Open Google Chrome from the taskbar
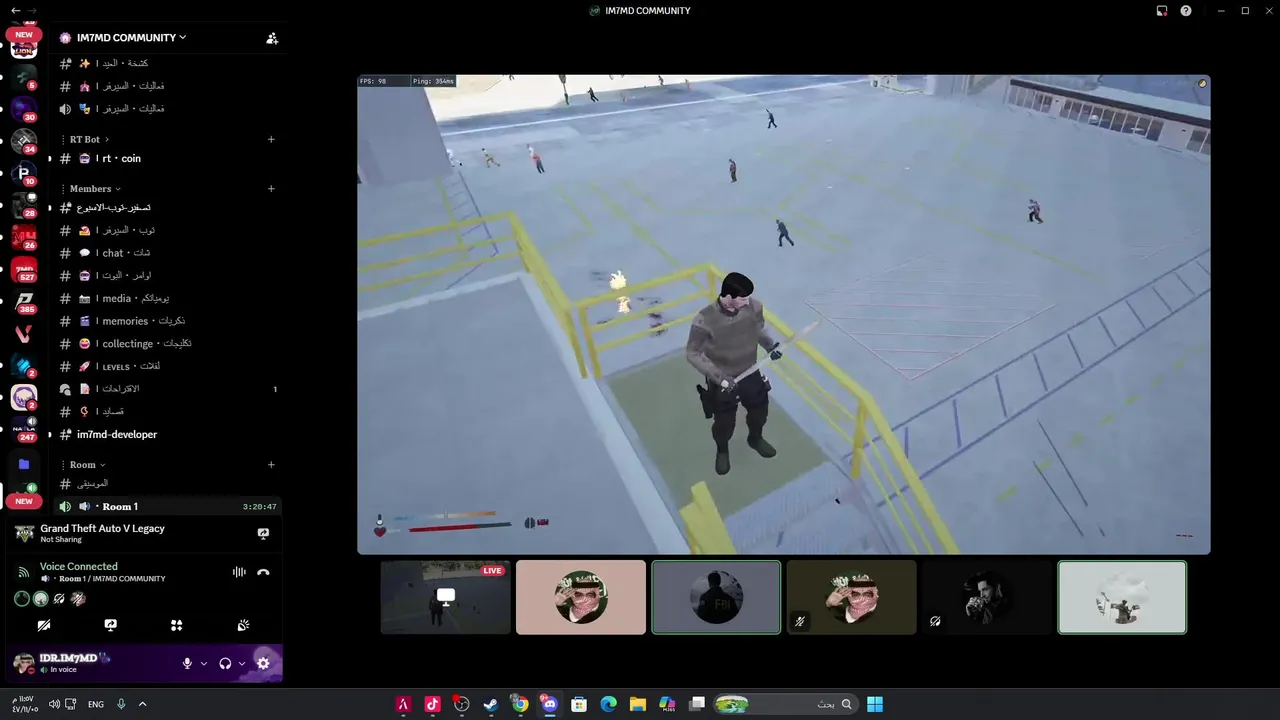The width and height of the screenshot is (1280, 720). 520,704
